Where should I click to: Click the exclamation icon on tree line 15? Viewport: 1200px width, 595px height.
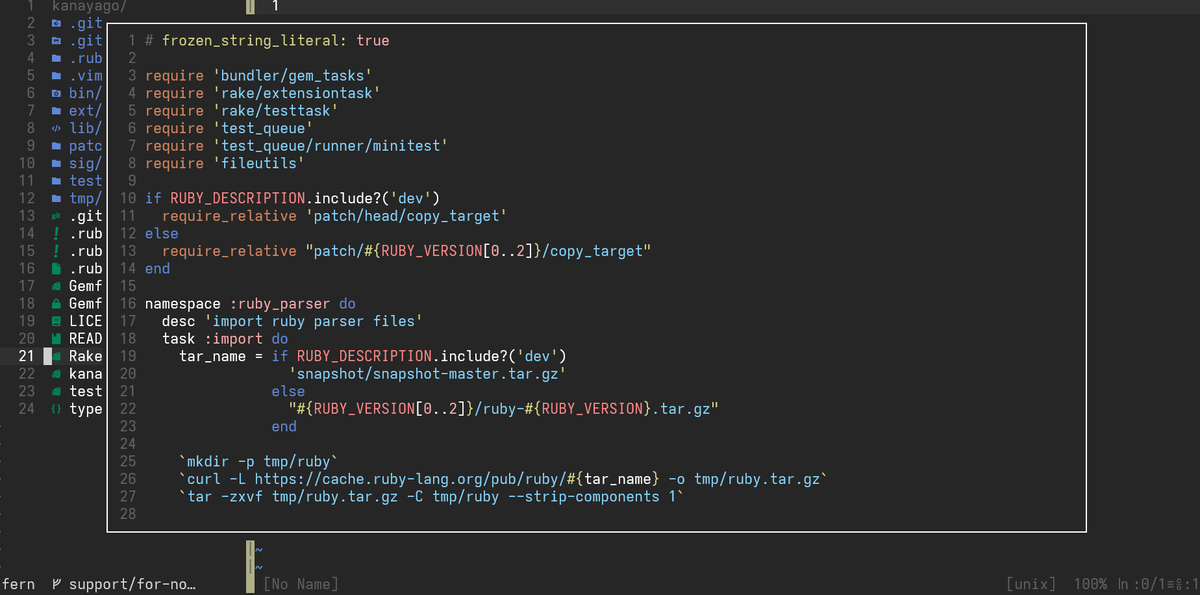pos(57,251)
